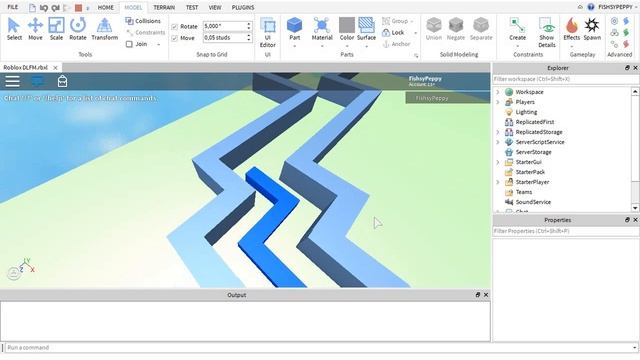Expand the StarterPlayer node
The height and width of the screenshot is (360, 640).
[498, 182]
